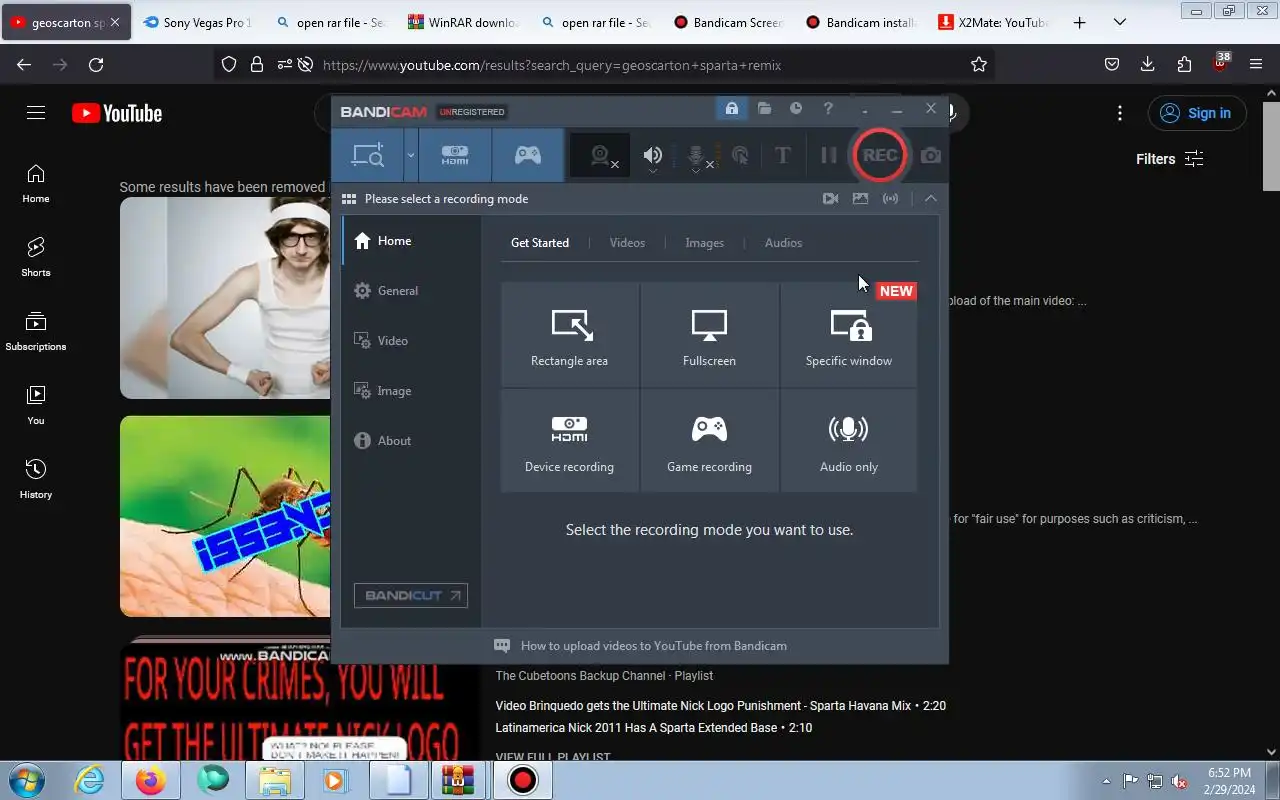Click the lock icon in Bandicam title bar
Image resolution: width=1280 pixels, height=800 pixels.
[x=732, y=109]
